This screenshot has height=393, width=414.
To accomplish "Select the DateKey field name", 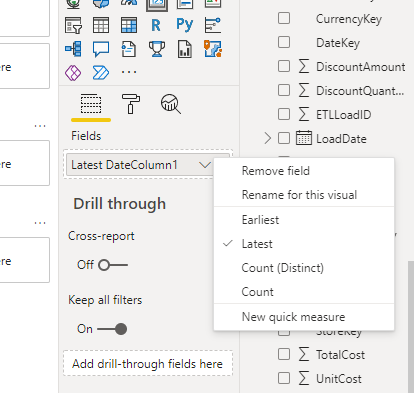I will tap(338, 43).
